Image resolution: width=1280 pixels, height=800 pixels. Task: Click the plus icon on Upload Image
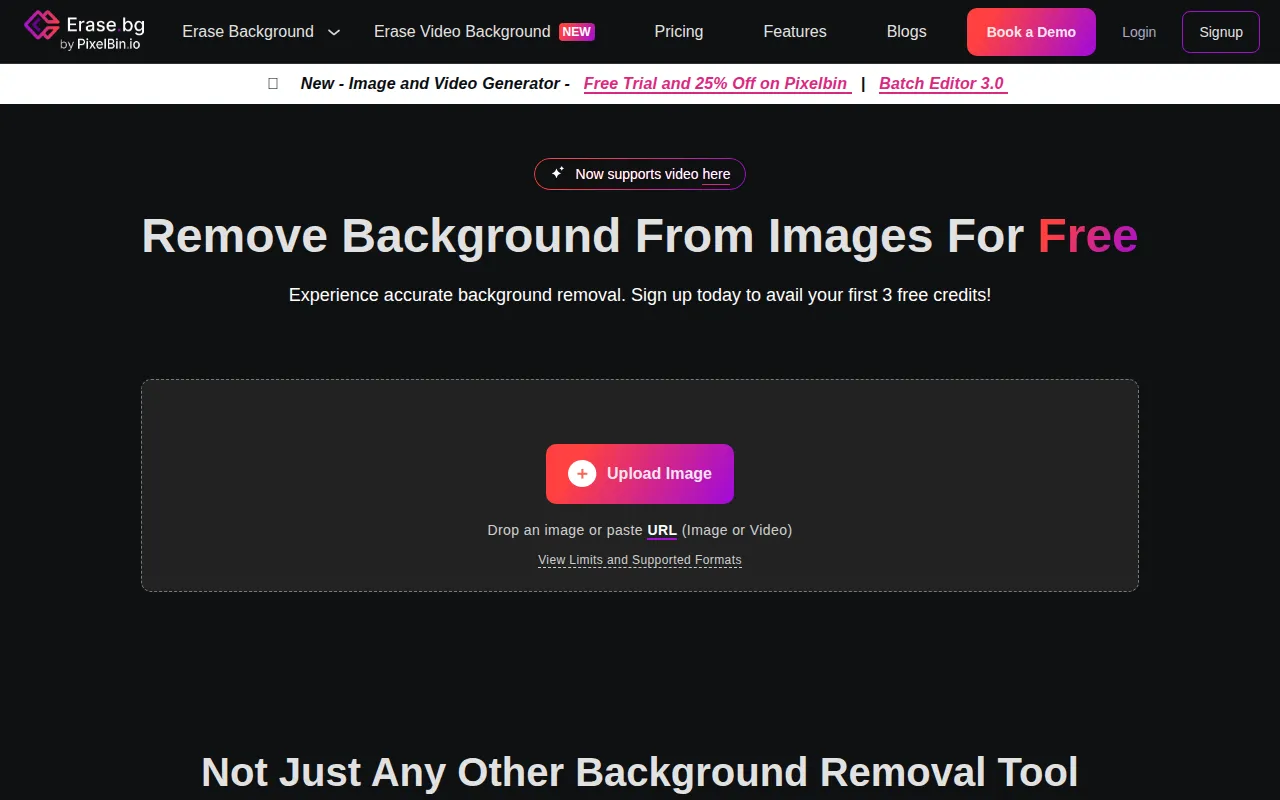pyautogui.click(x=582, y=474)
